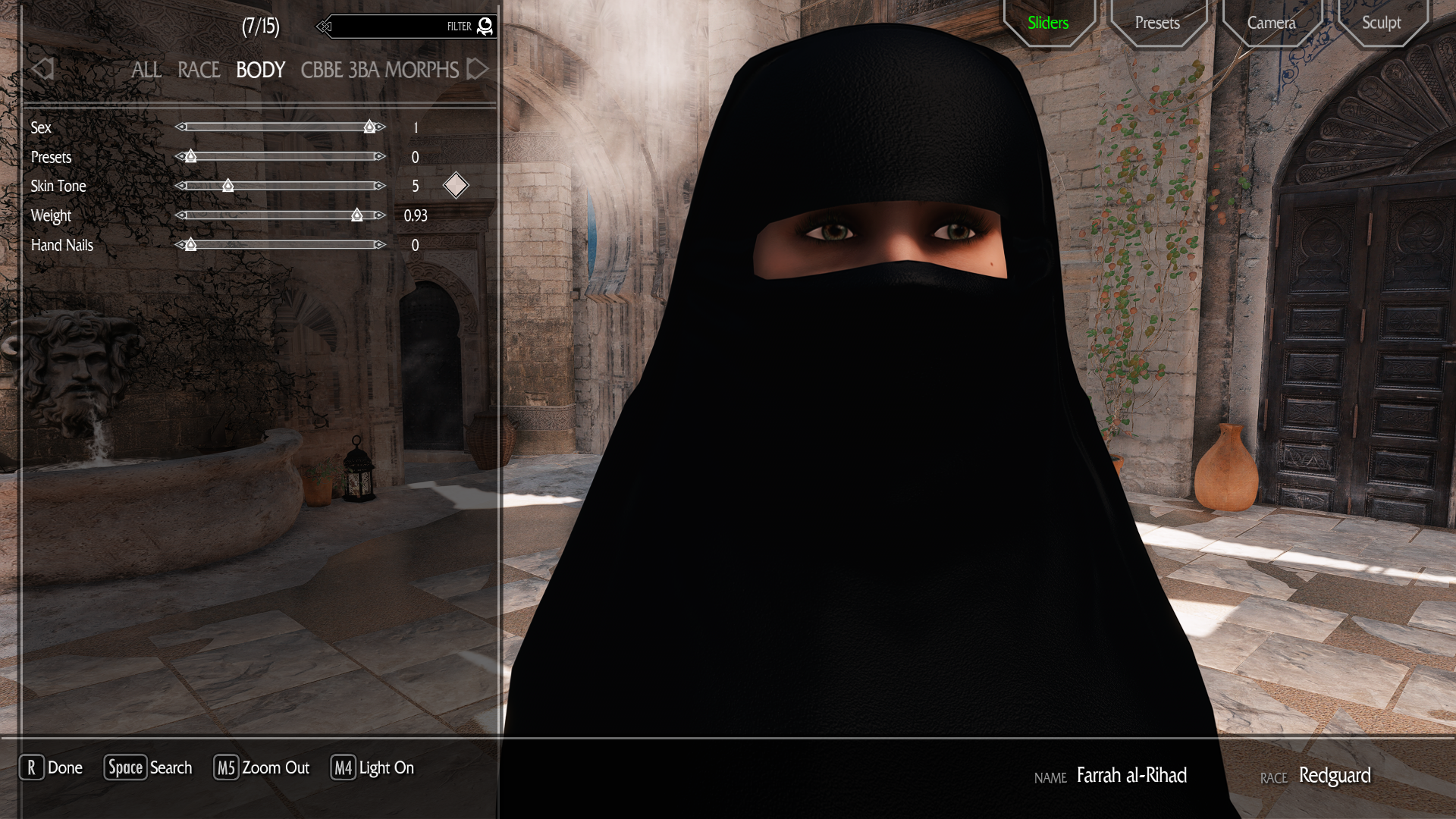This screenshot has width=1456, height=819.
Task: Toggle the light via M4 icon
Action: pos(343,767)
